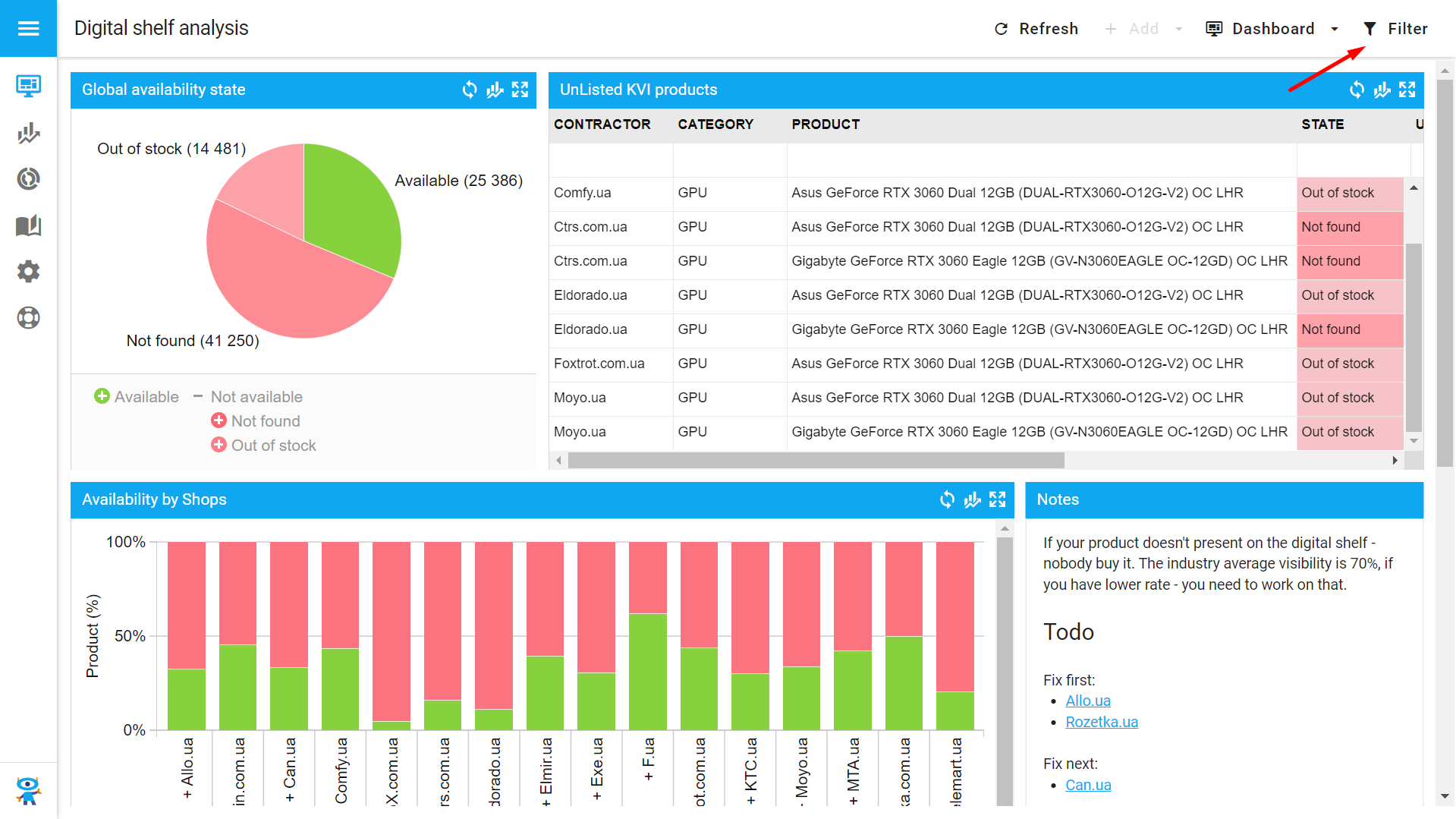Select the green Available pie slice
The width and height of the screenshot is (1456, 819).
pyautogui.click(x=346, y=205)
